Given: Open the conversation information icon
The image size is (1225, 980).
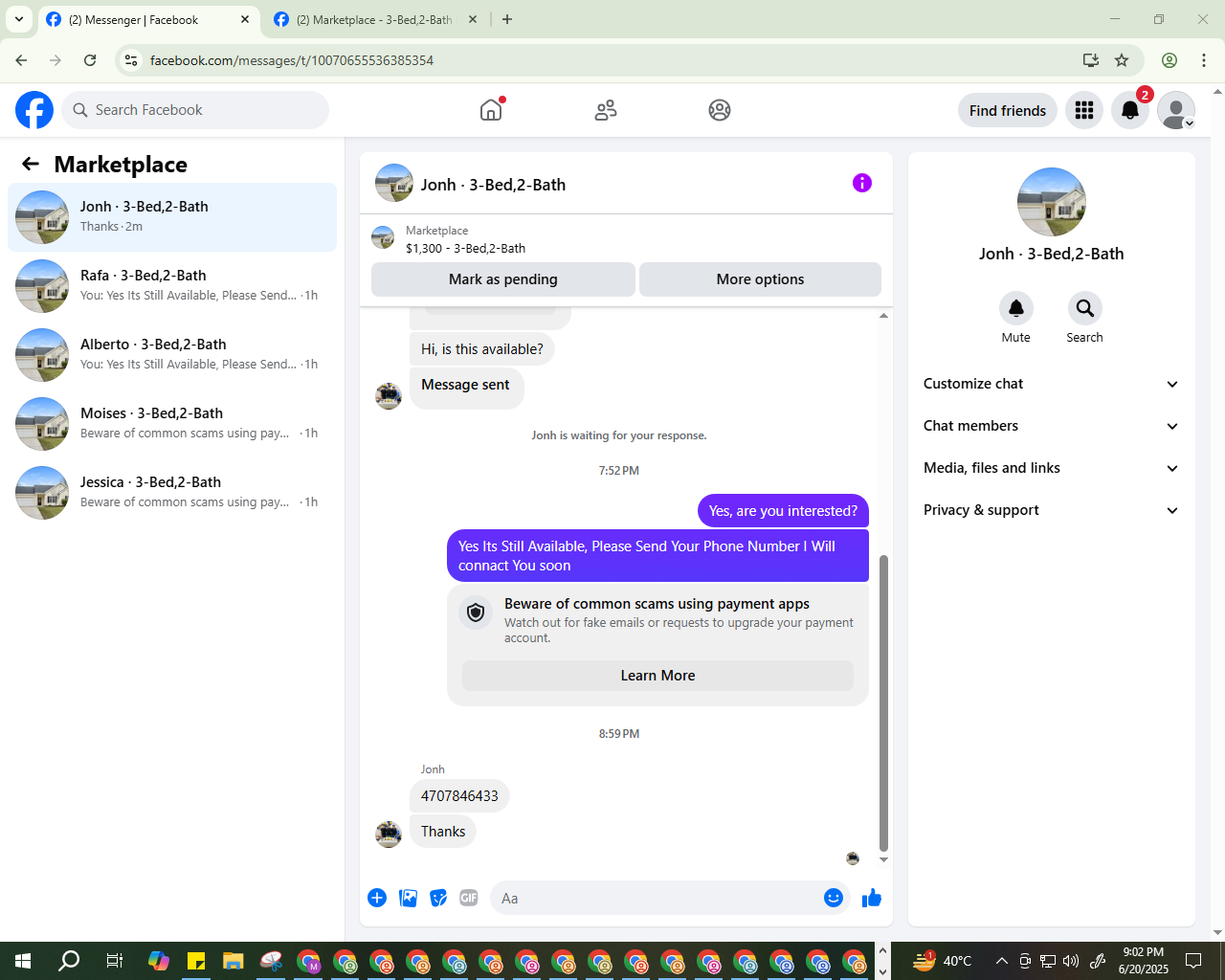Looking at the screenshot, I should [862, 183].
